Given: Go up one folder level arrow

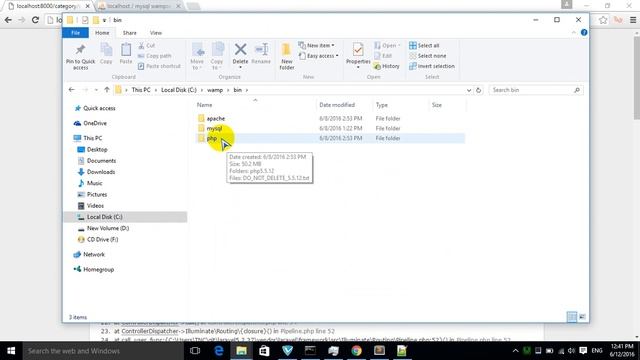Looking at the screenshot, I should point(107,90).
